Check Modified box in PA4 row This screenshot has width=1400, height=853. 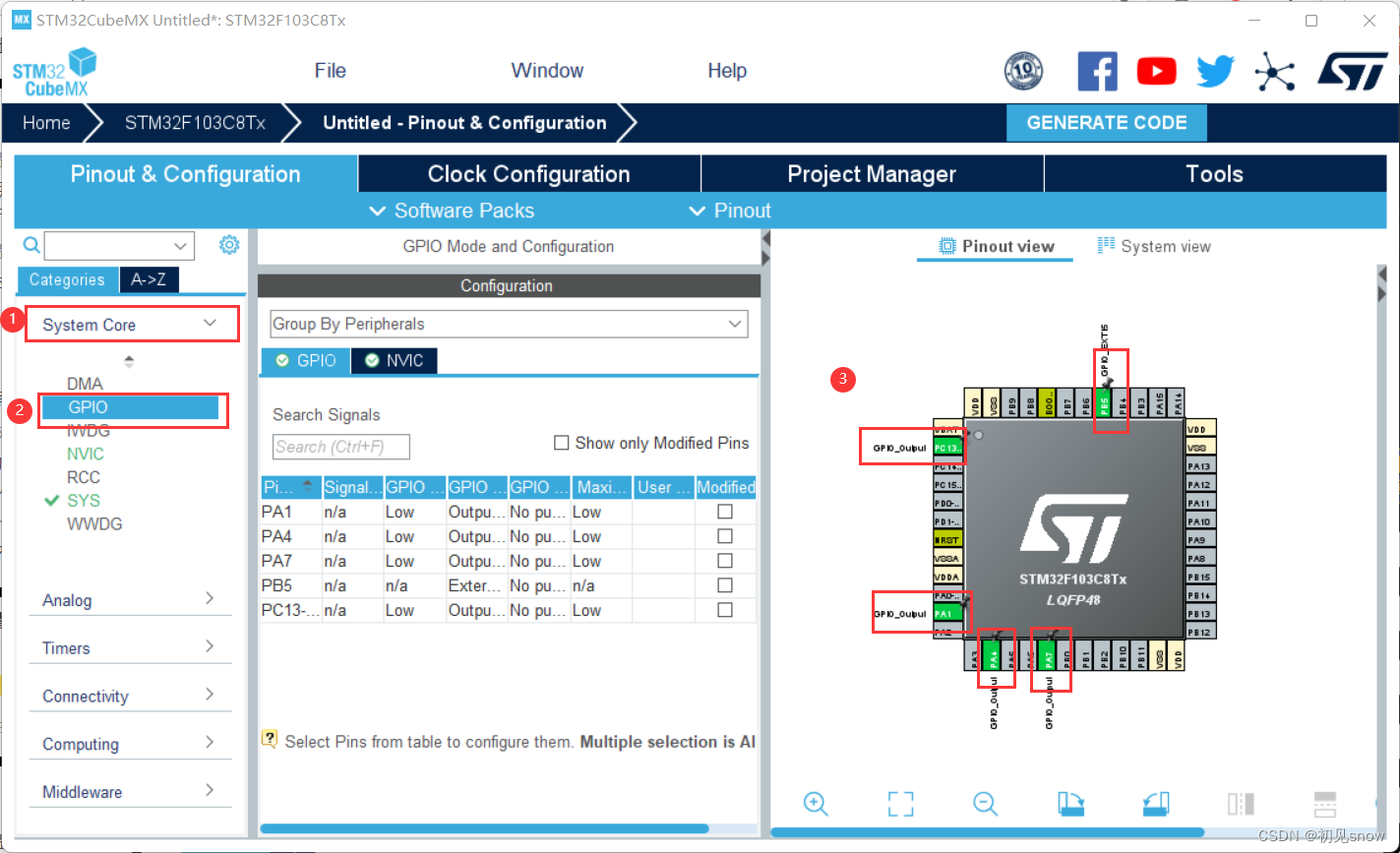pyautogui.click(x=725, y=536)
